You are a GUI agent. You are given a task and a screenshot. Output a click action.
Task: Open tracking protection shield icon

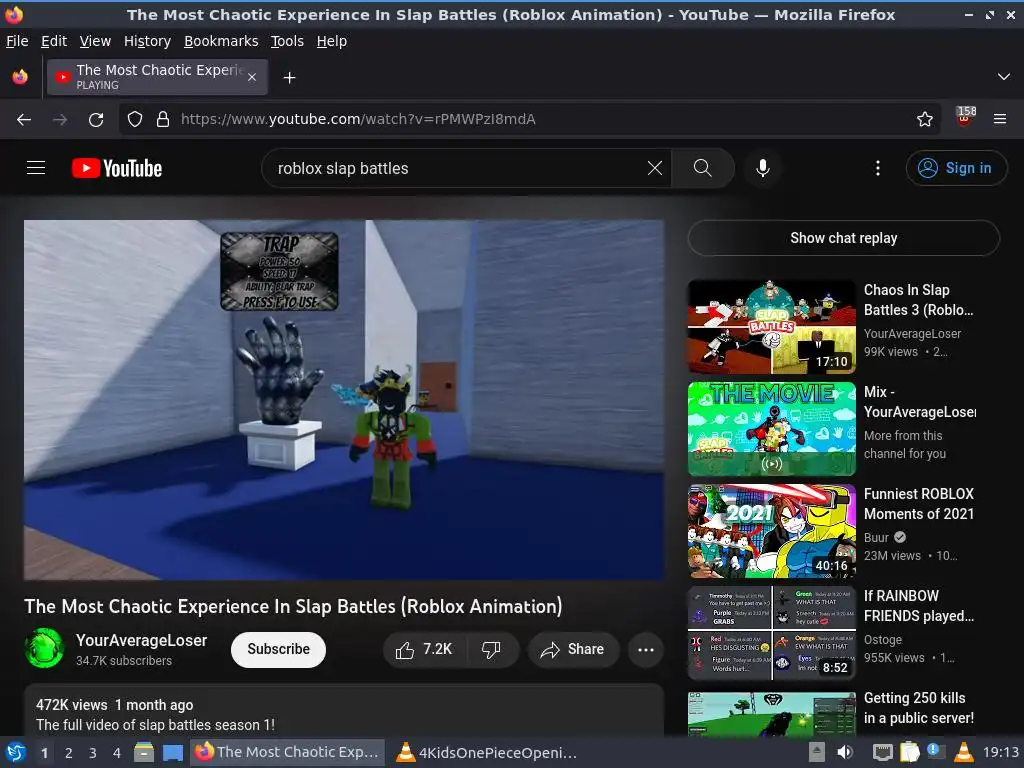[x=135, y=119]
